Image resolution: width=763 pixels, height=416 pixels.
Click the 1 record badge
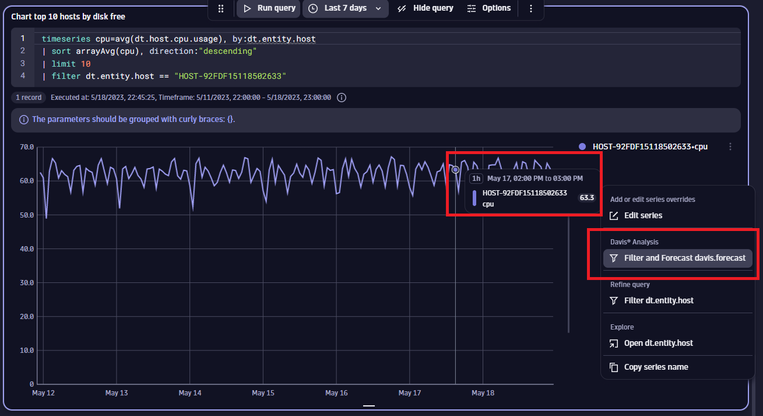28,98
